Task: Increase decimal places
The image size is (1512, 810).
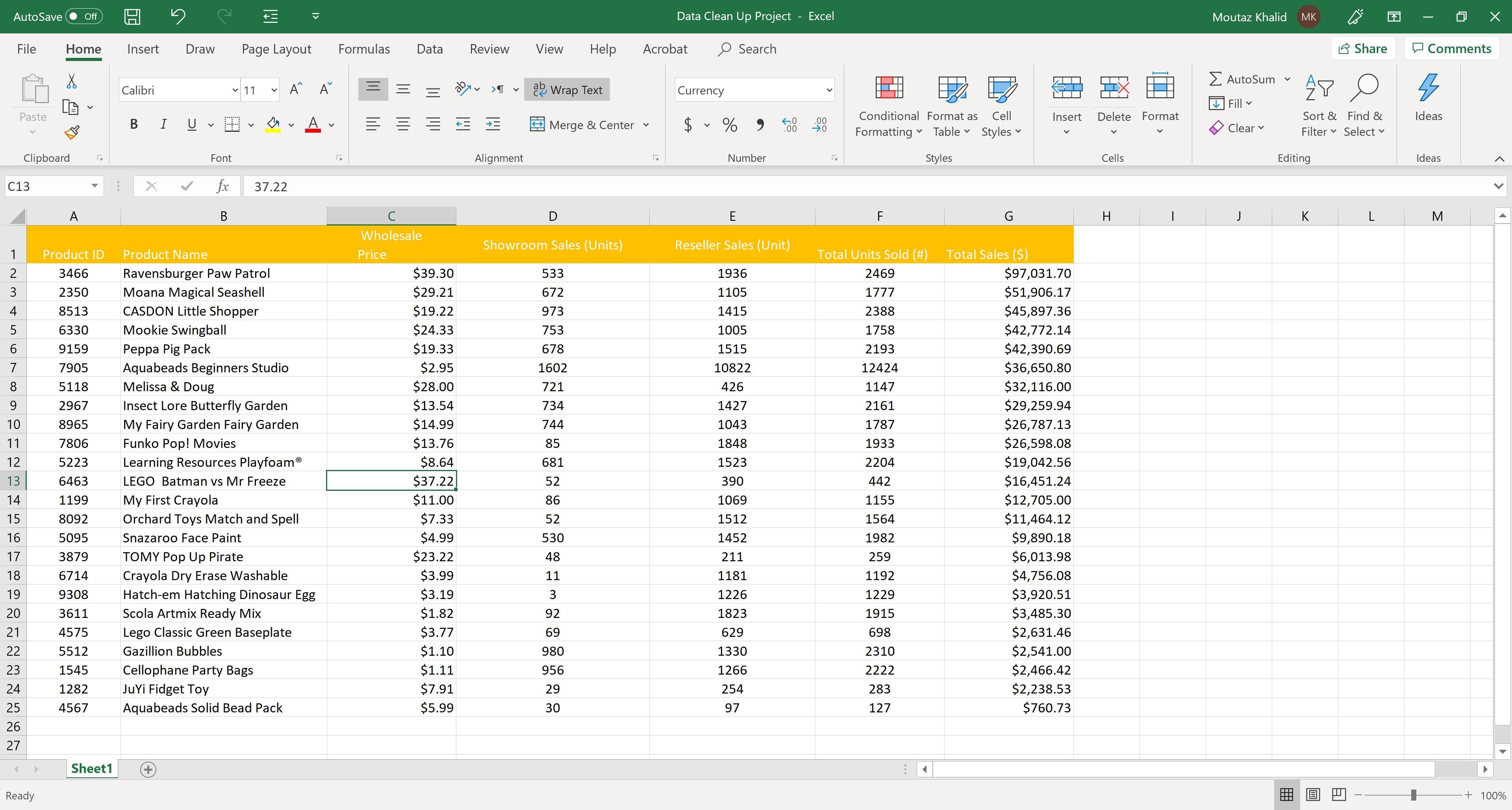Action: (x=789, y=124)
